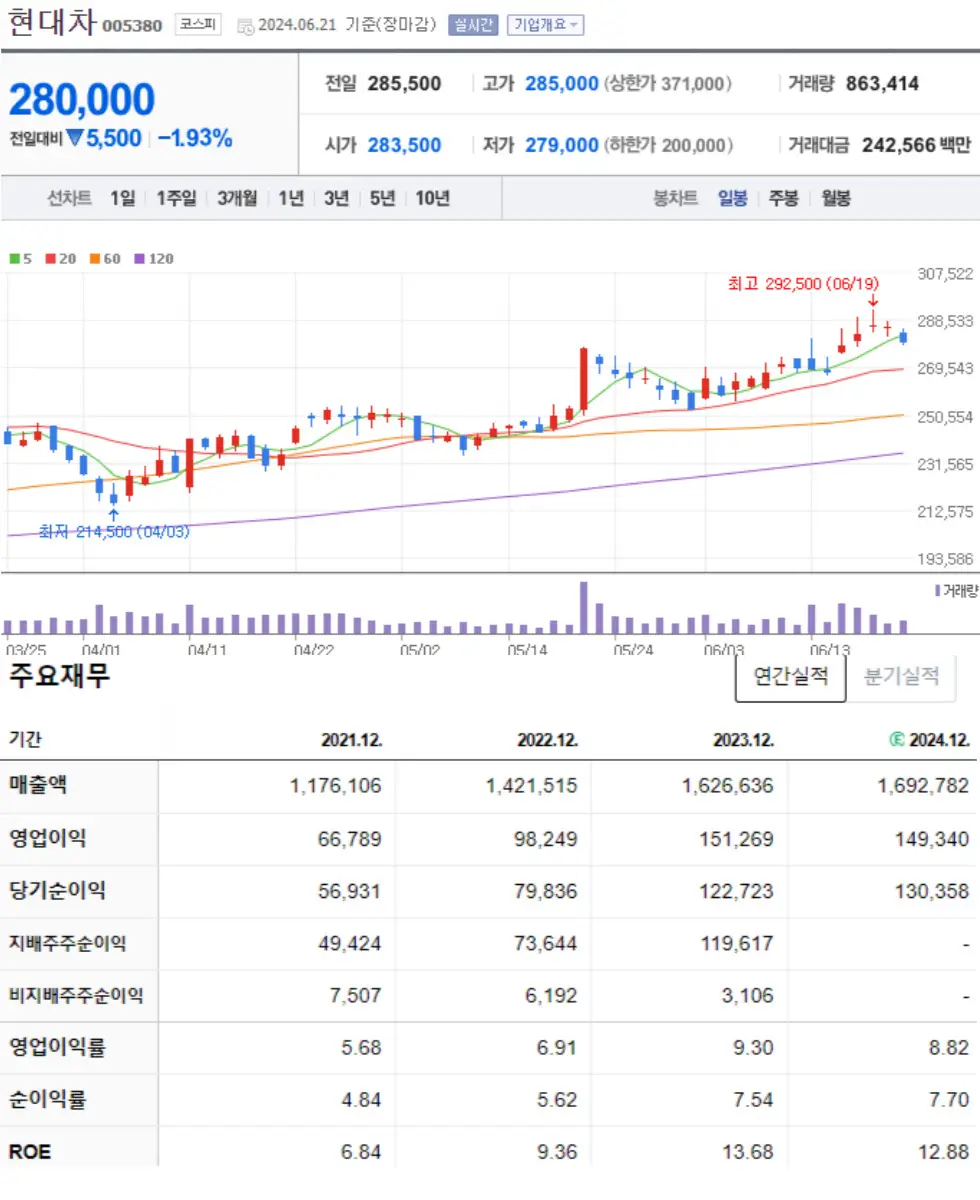Click the 고가 value 285,000
The height and width of the screenshot is (1200, 980).
pos(561,84)
